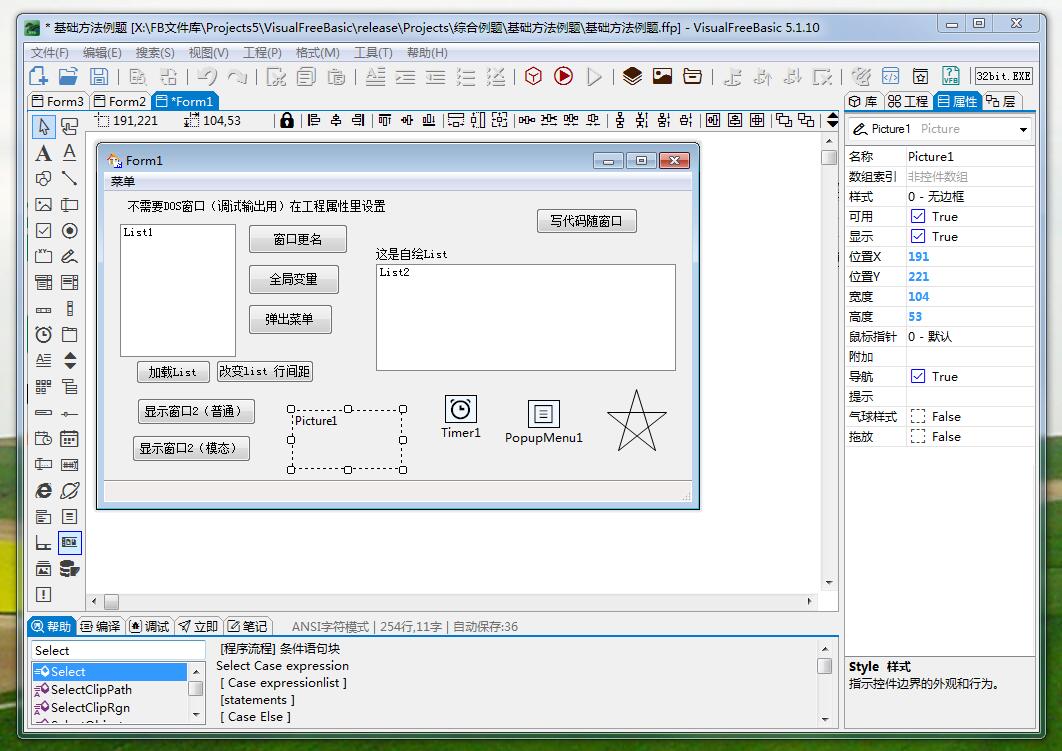This screenshot has height=751, width=1062.
Task: Switch to the Form3 tab
Action: click(58, 102)
